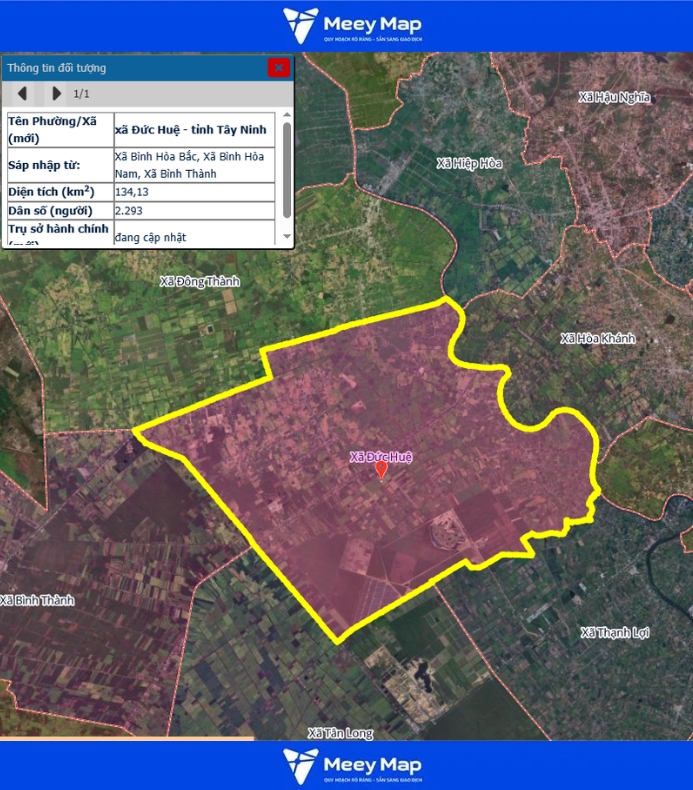The width and height of the screenshot is (693, 790).
Task: Close the Thông tin đối tượng panel
Action: (x=278, y=68)
